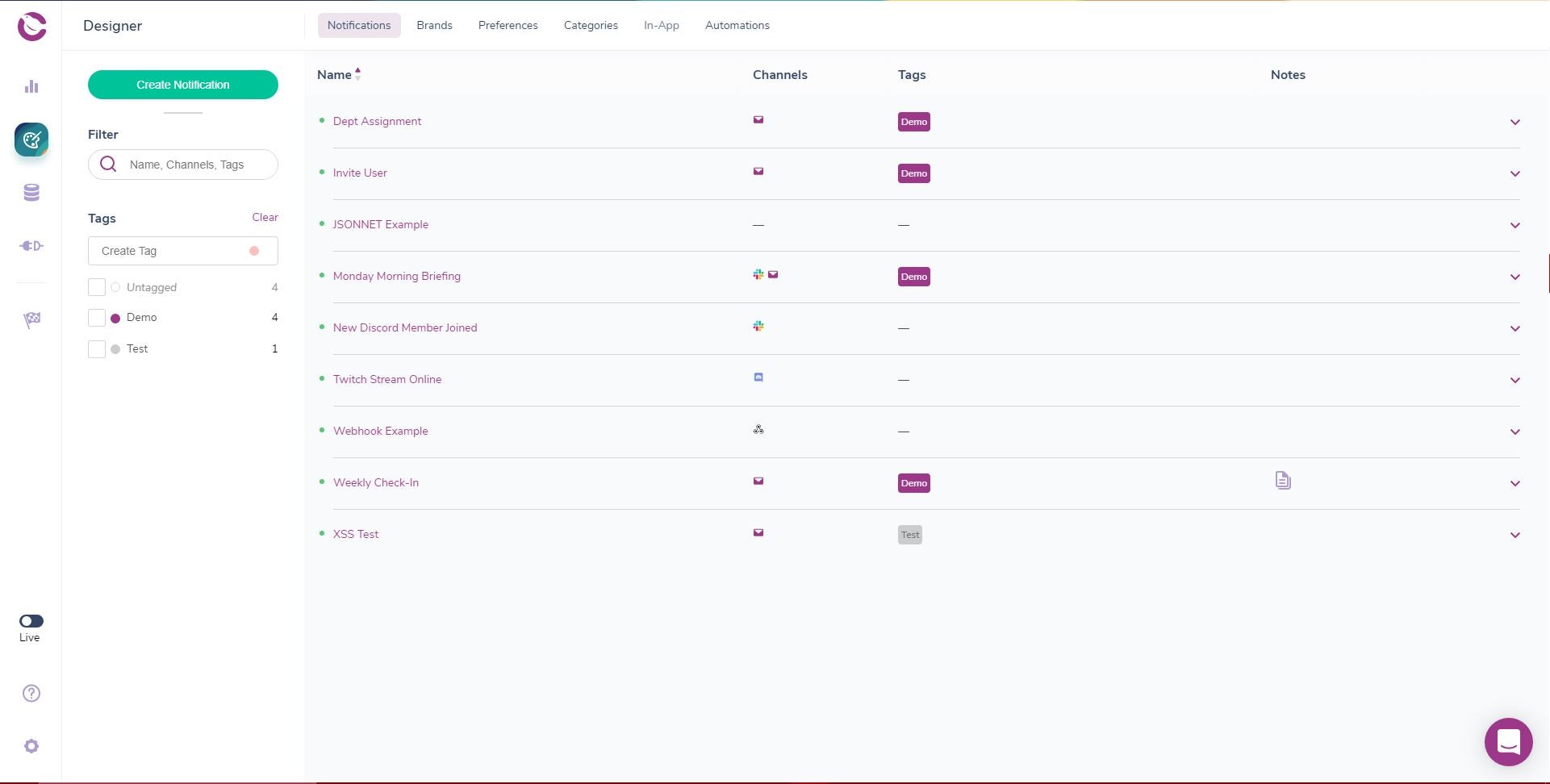Open the chat support bubble
The width and height of the screenshot is (1550, 784).
point(1508,742)
